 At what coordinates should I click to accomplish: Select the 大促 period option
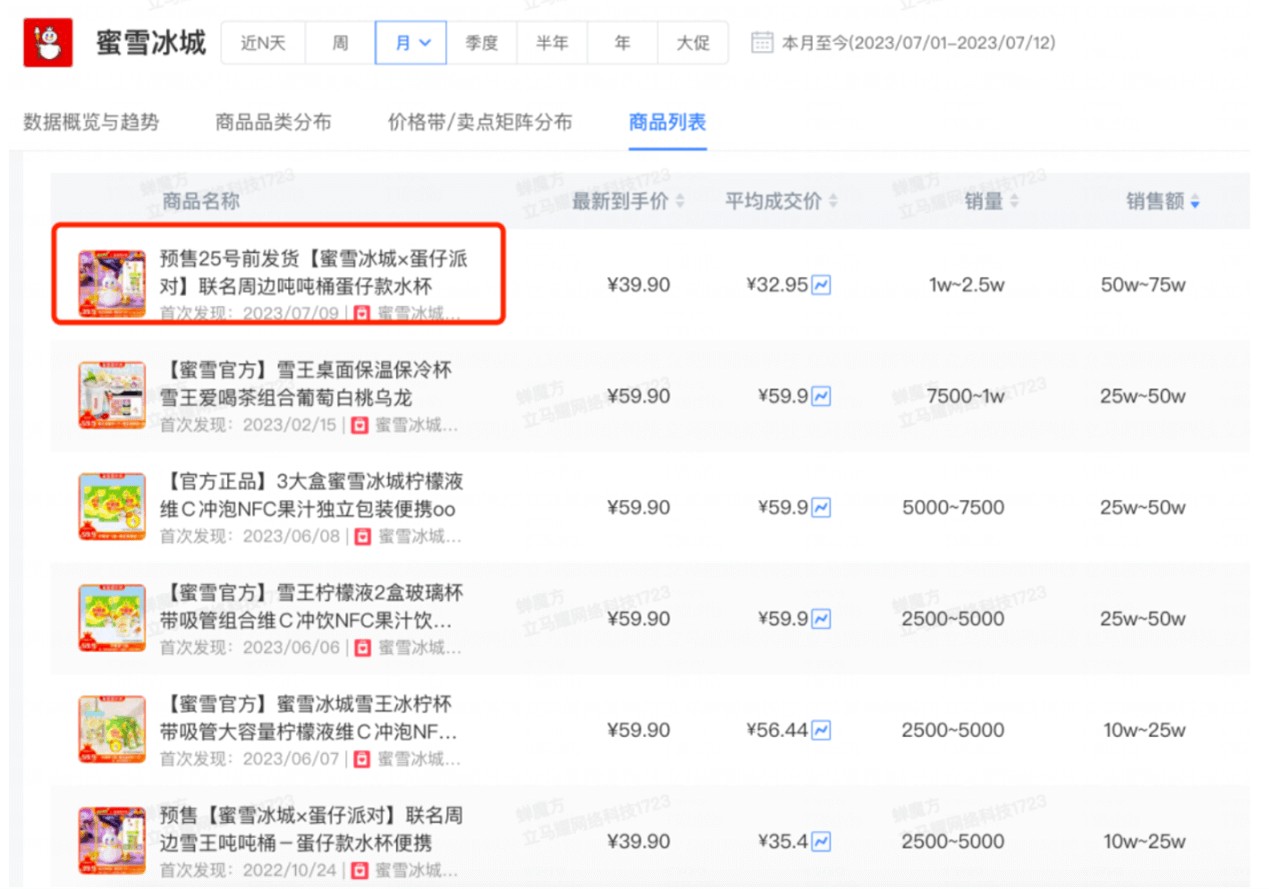693,43
